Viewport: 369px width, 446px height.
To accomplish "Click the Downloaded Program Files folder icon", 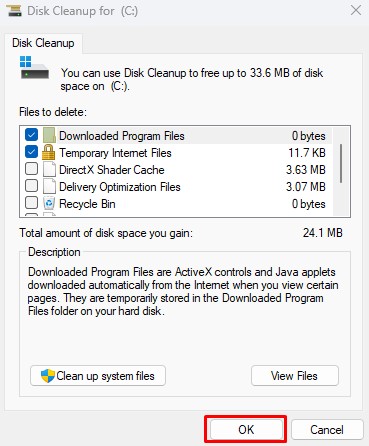I will point(49,135).
